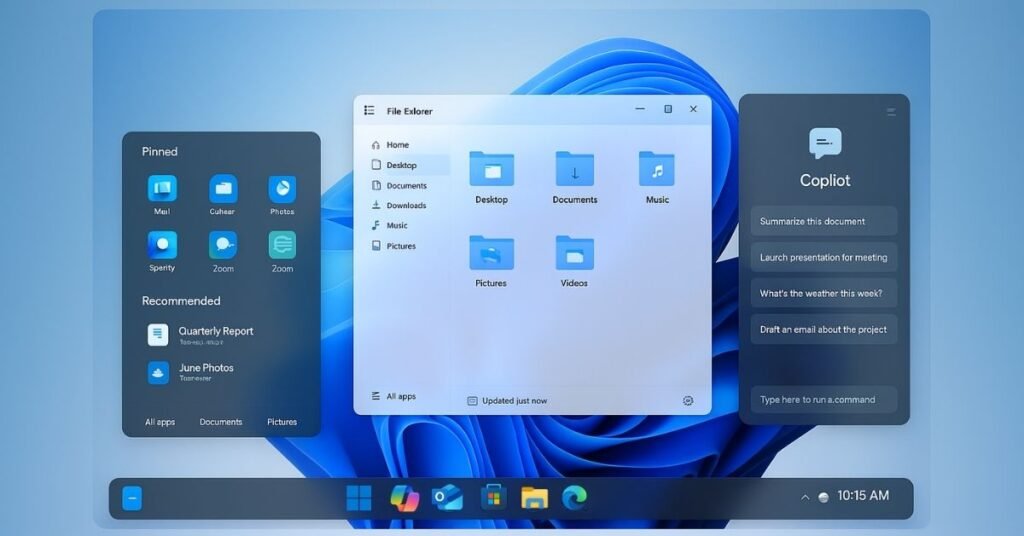1024x536 pixels.
Task: Click Summarize this document suggestion
Action: pos(823,221)
